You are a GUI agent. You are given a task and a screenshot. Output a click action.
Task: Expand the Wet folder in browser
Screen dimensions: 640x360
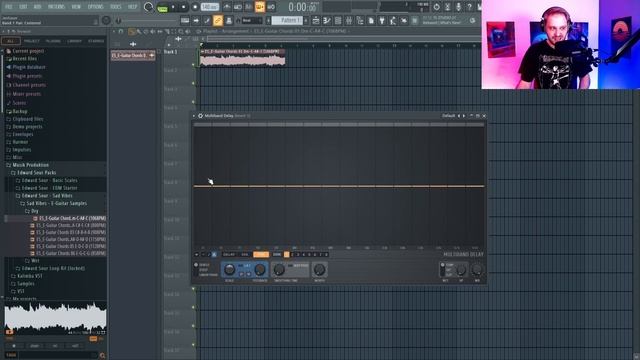(35, 260)
